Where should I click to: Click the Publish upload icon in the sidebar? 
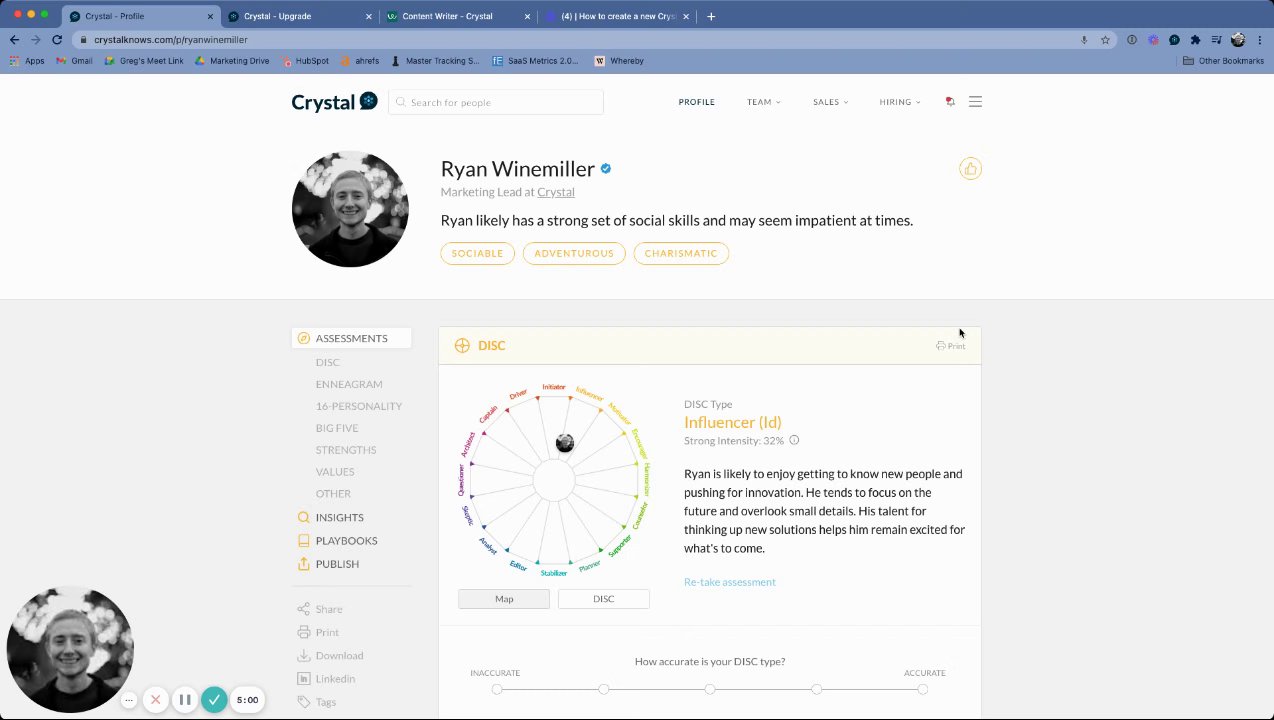[304, 564]
